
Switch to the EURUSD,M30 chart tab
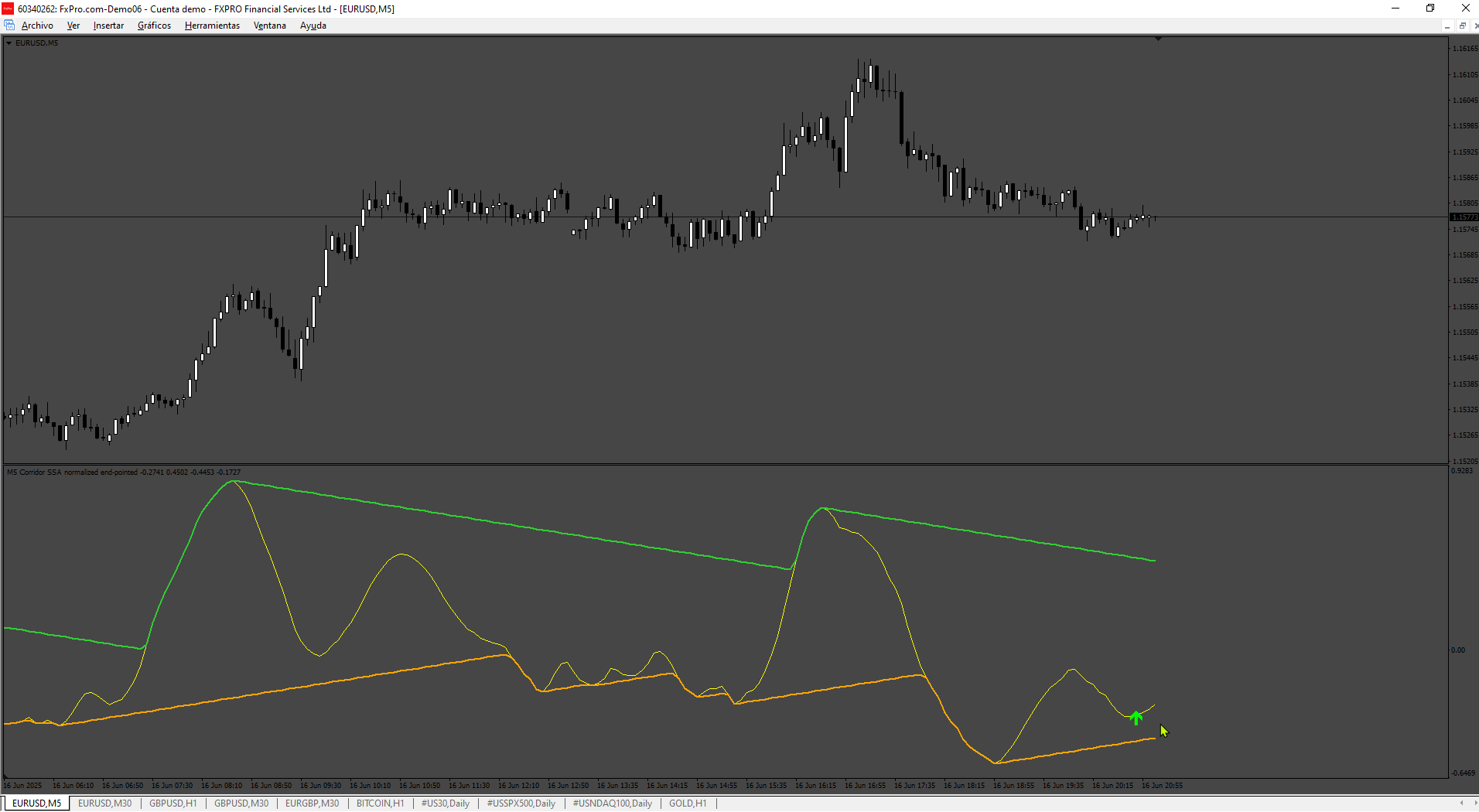click(105, 803)
